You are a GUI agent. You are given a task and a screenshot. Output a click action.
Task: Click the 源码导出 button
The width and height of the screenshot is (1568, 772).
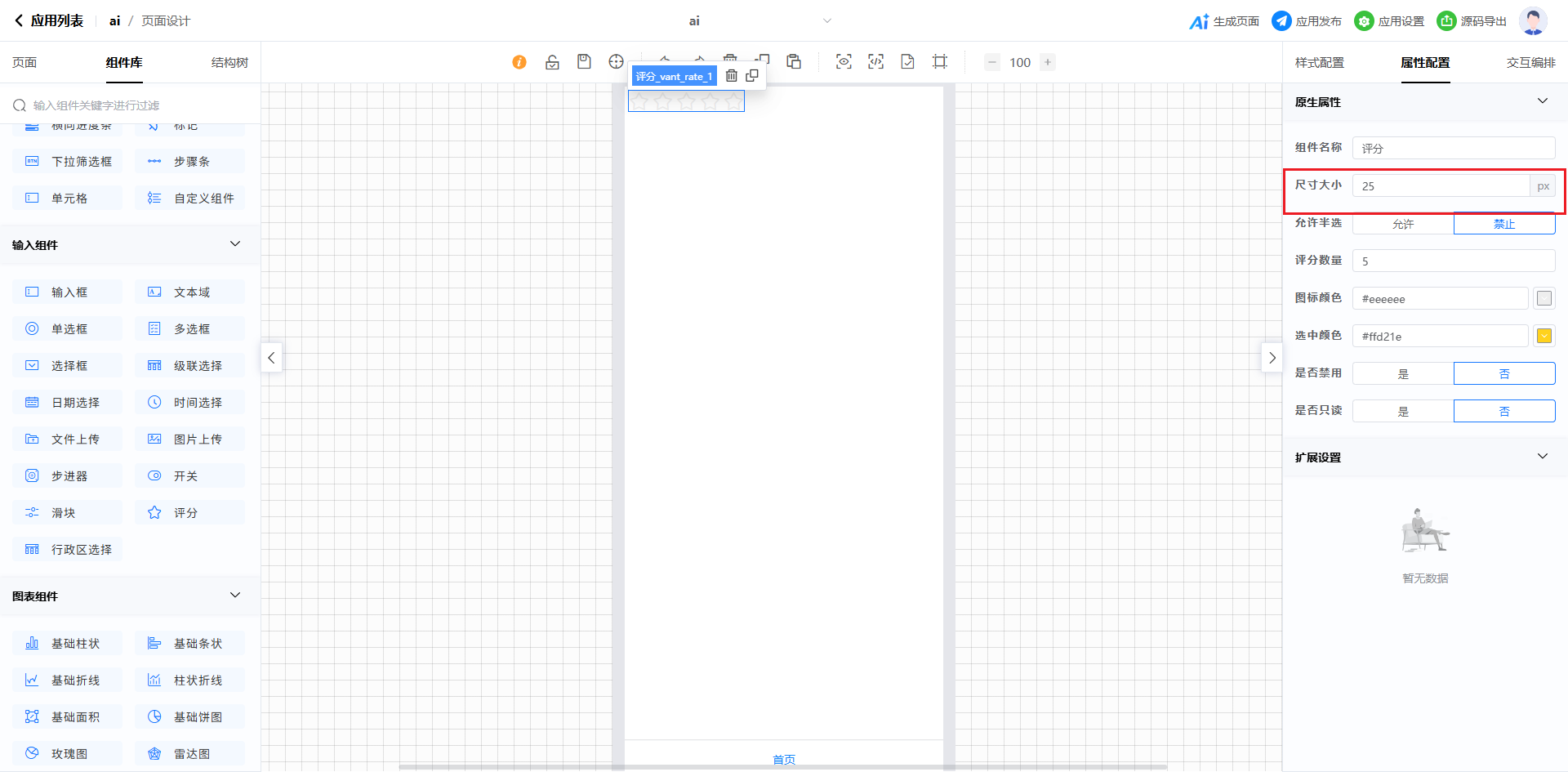pyautogui.click(x=1472, y=21)
